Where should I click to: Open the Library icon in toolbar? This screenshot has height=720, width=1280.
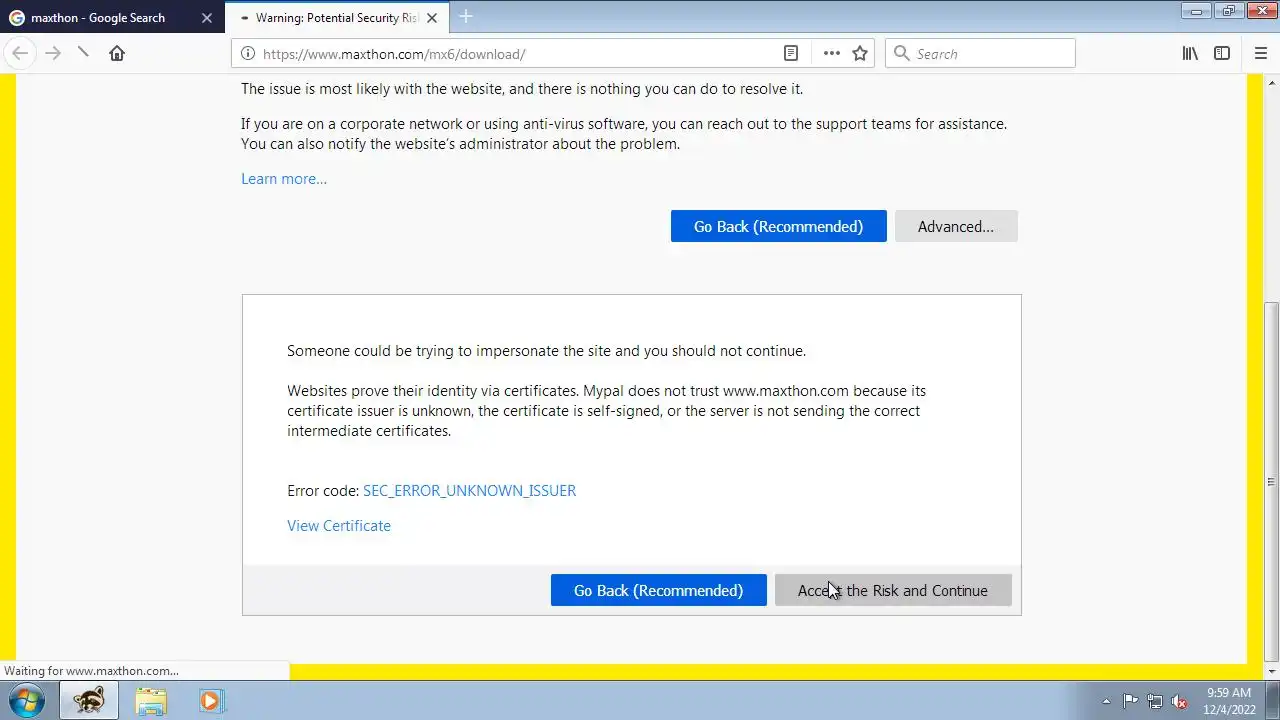(1190, 53)
